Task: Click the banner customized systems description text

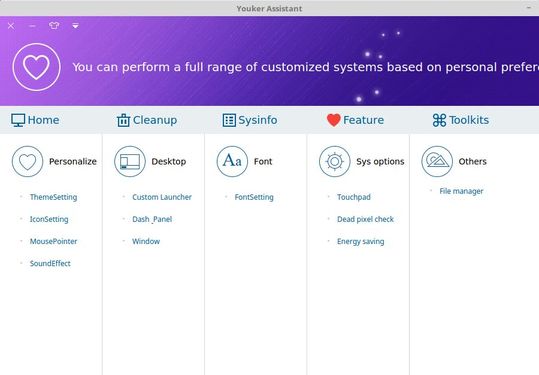Action: [x=306, y=67]
